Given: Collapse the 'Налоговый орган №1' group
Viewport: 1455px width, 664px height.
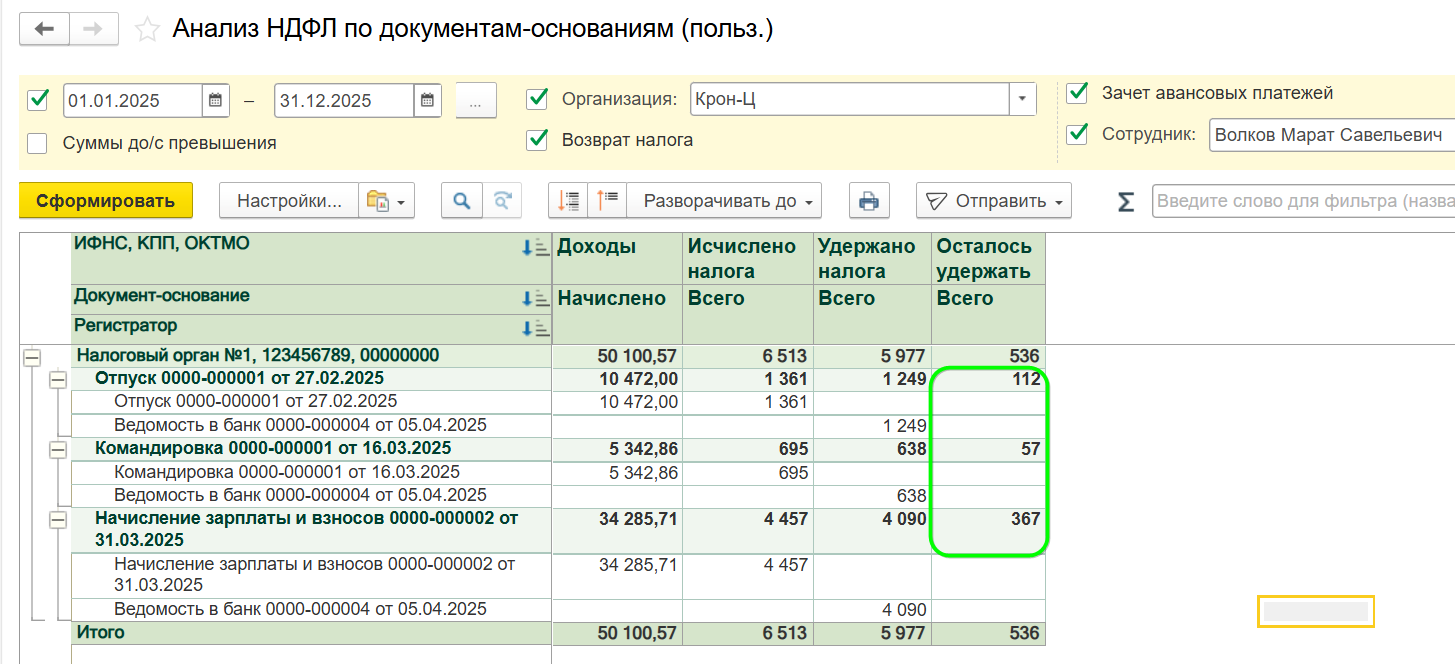Looking at the screenshot, I should coord(33,356).
